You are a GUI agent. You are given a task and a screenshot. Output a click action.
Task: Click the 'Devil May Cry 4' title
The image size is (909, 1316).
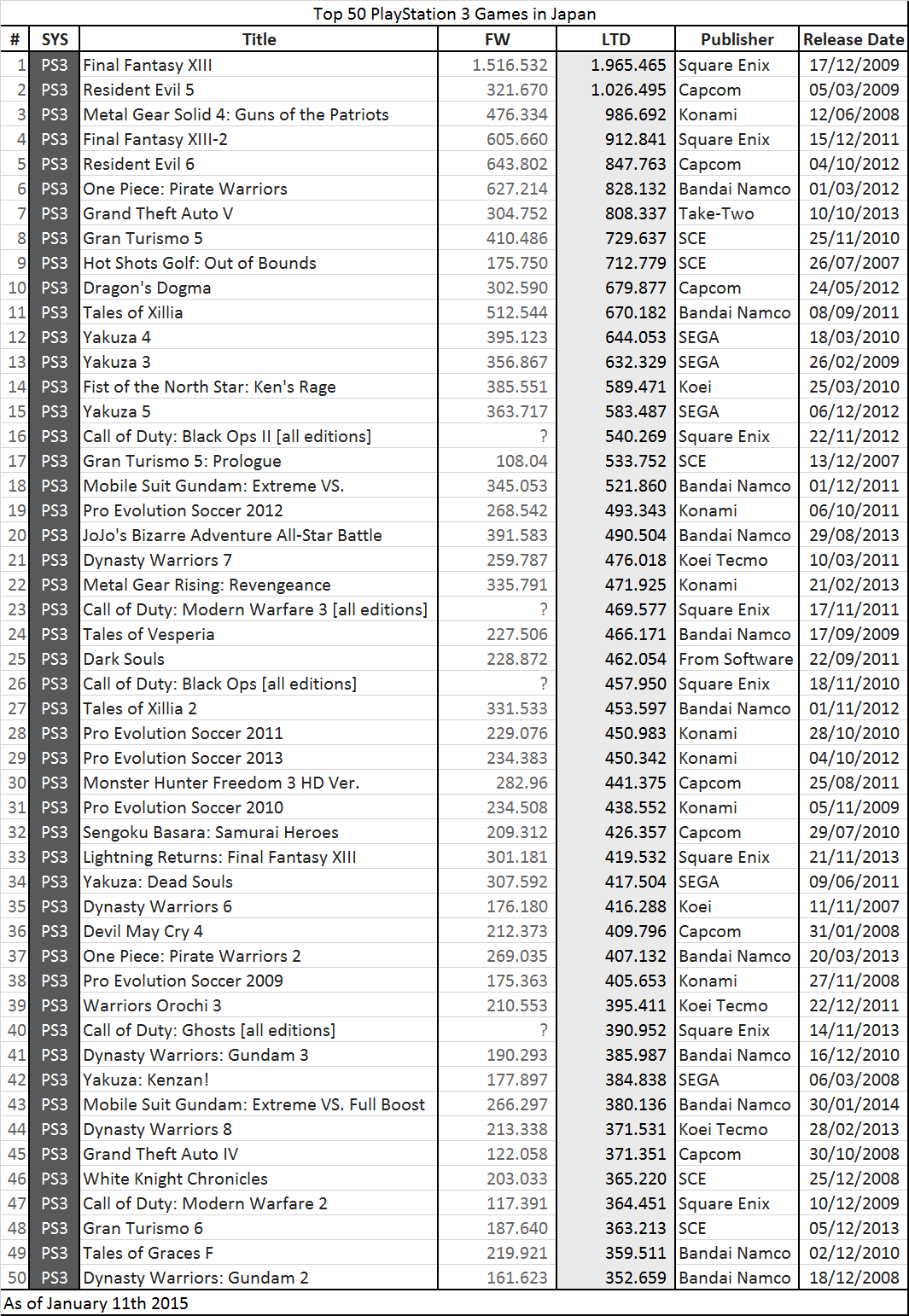(259, 931)
